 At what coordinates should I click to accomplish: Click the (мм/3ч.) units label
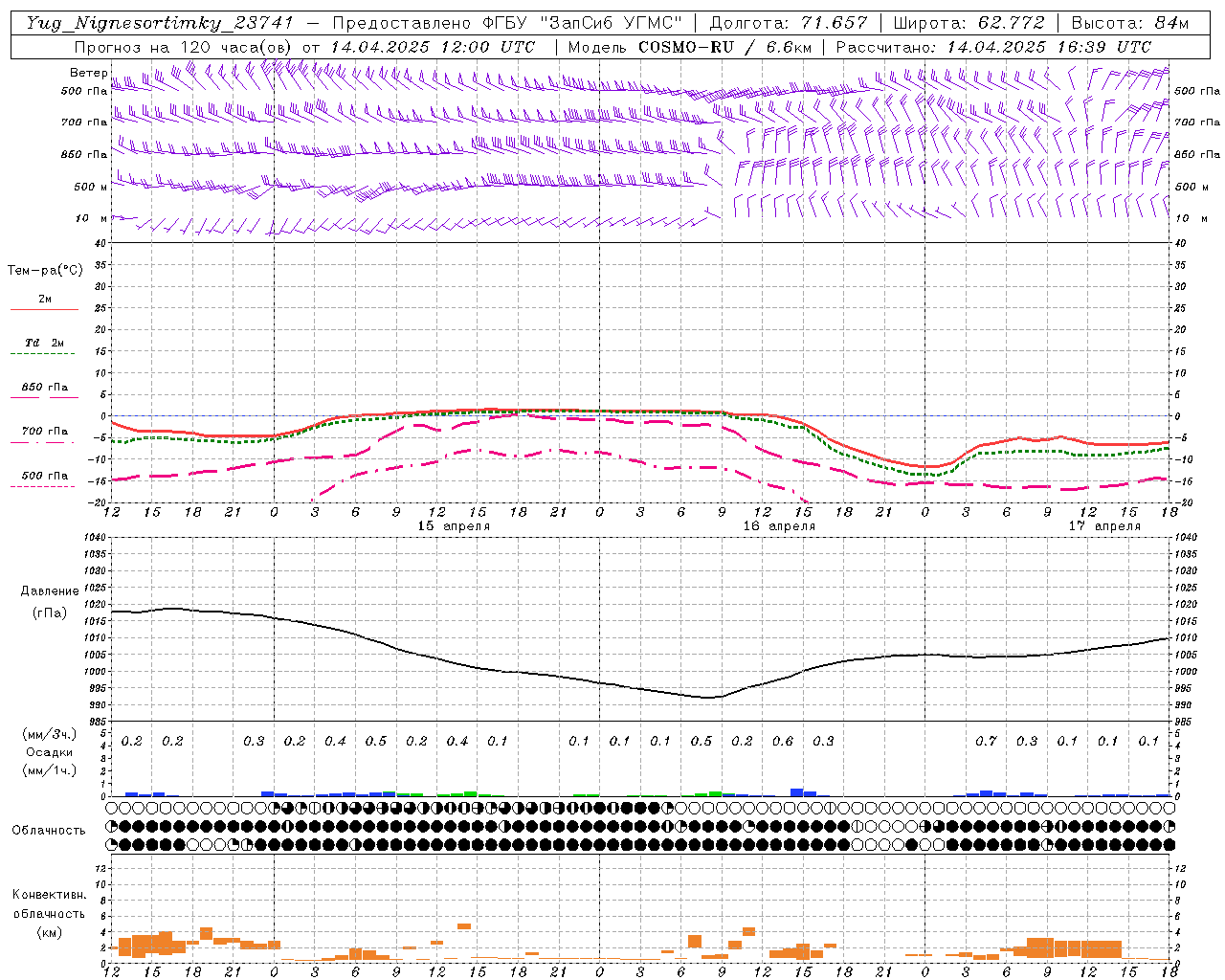(49, 734)
